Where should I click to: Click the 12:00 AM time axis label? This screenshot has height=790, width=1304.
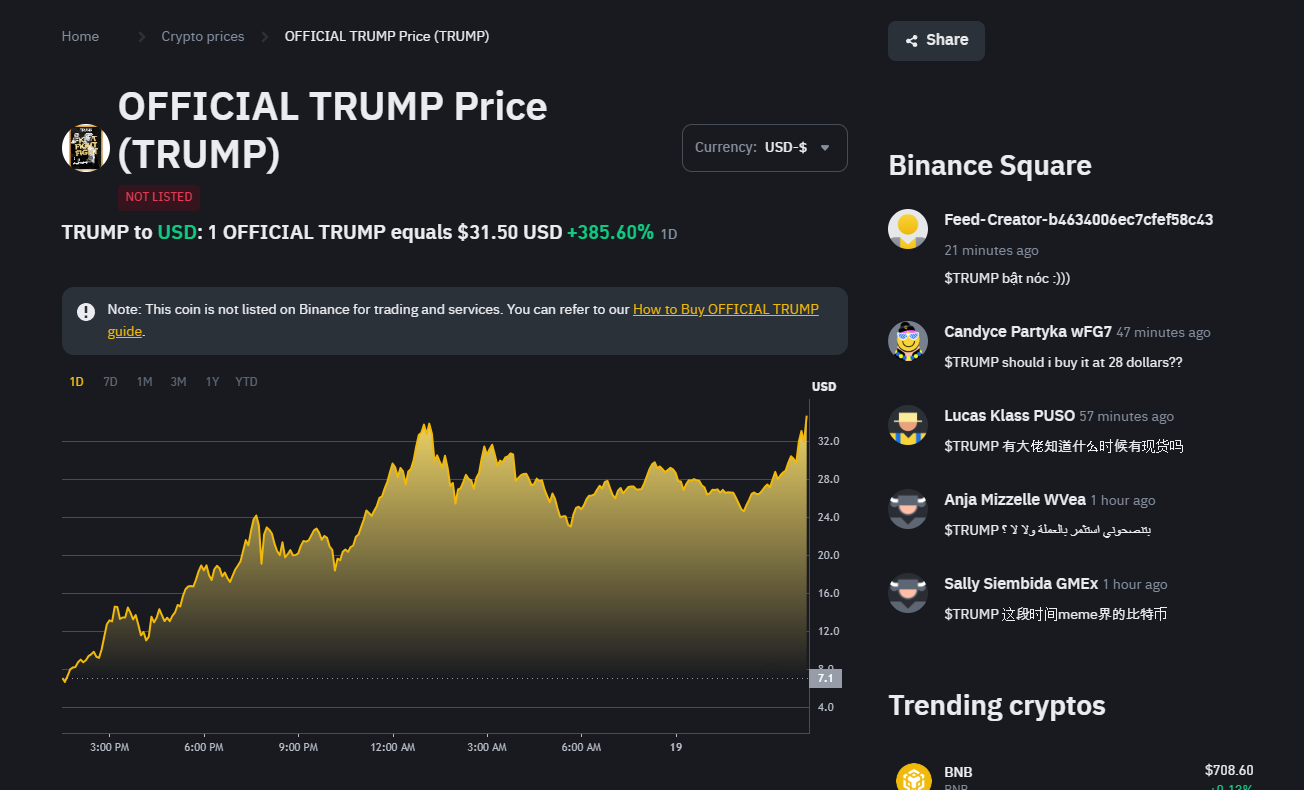point(392,747)
